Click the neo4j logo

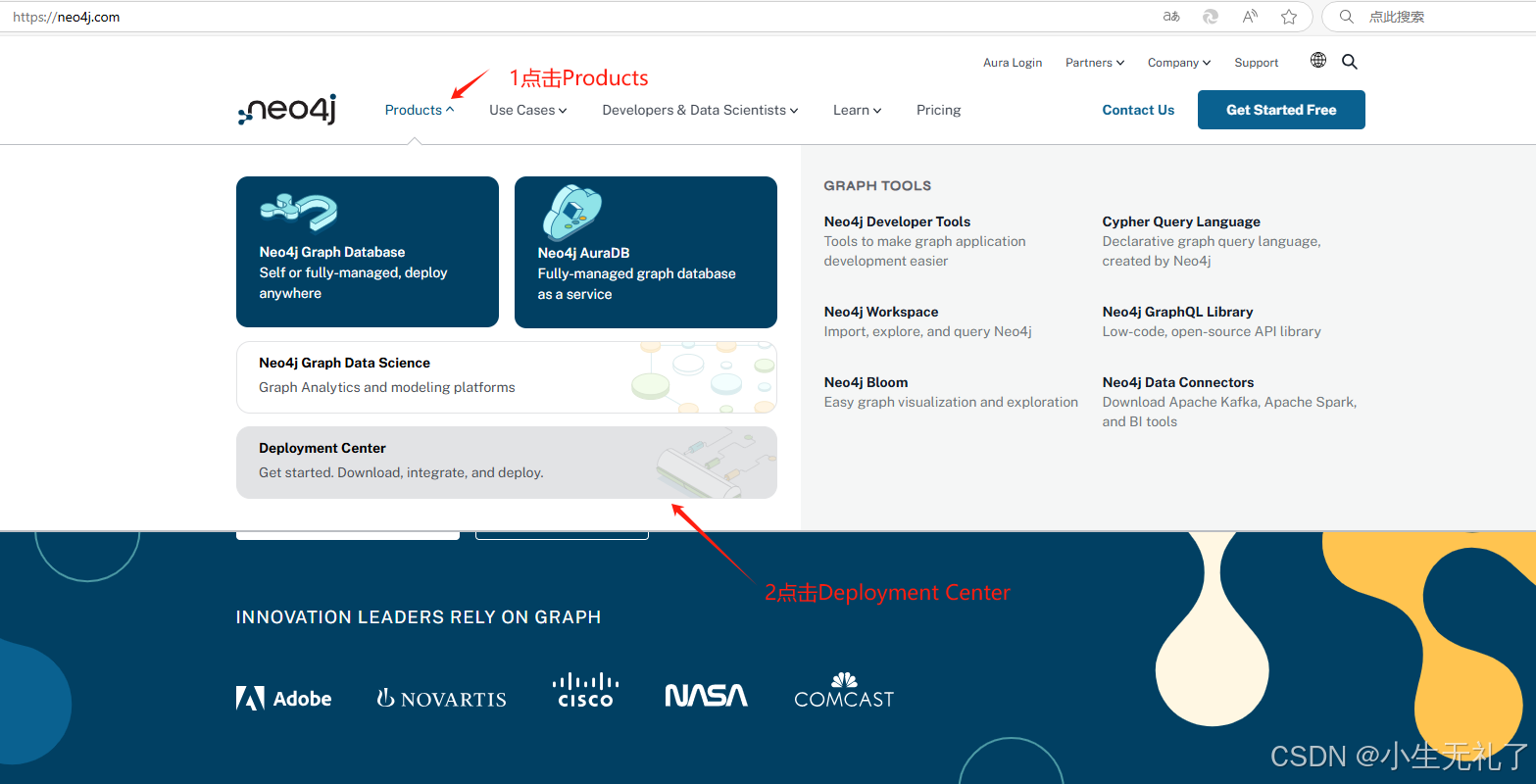click(287, 110)
